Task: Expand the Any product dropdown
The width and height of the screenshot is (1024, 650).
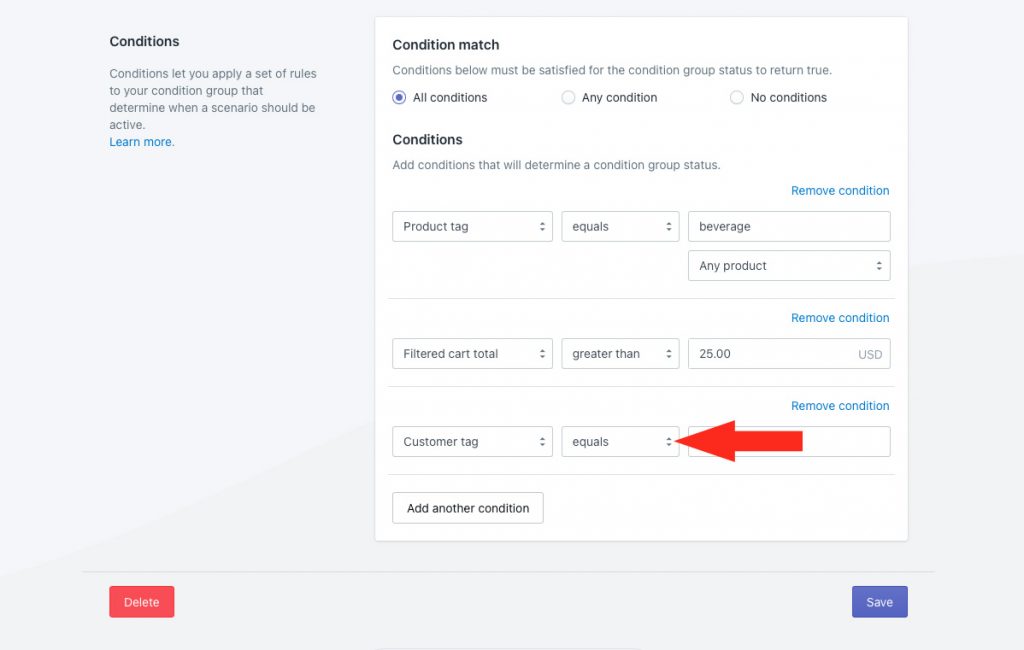Action: (x=789, y=266)
